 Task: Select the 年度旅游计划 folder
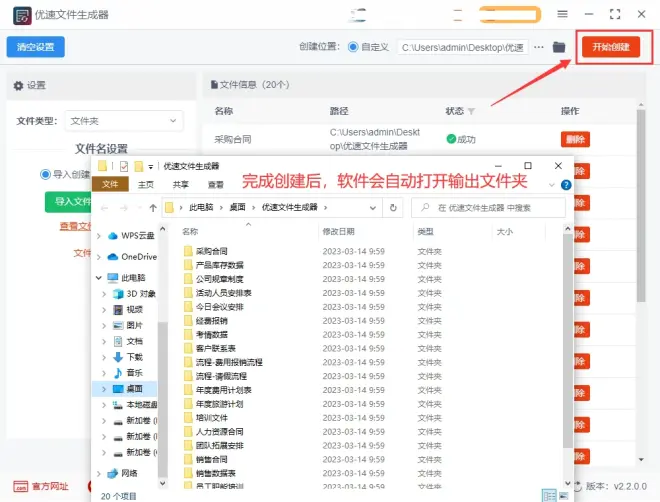214,404
